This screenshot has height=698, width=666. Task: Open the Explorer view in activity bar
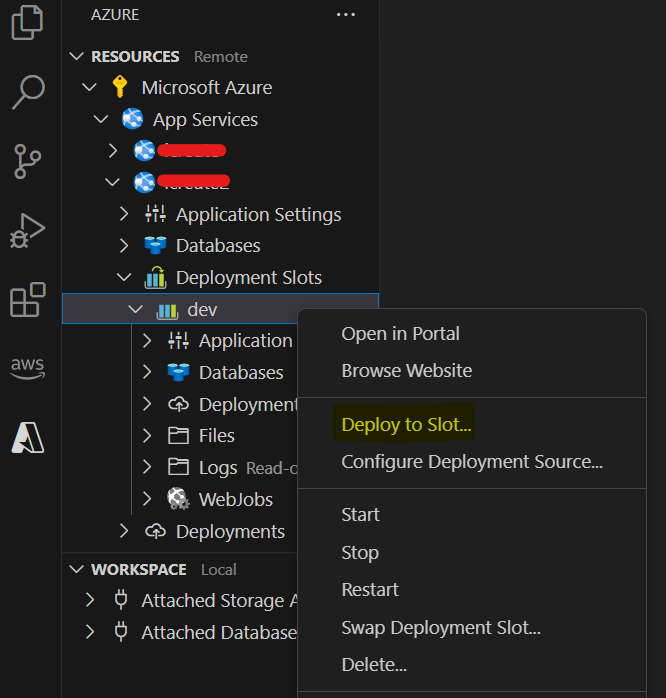27,23
